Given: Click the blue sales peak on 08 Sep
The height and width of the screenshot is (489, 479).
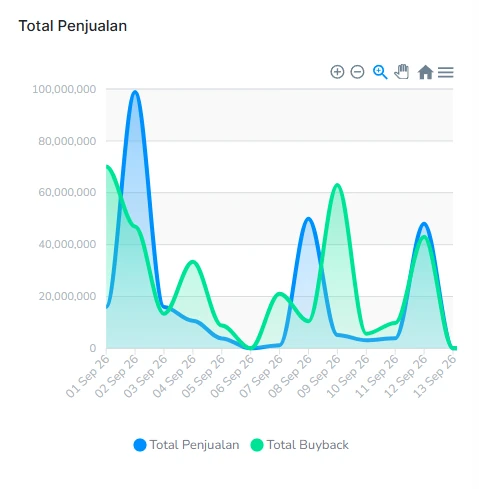Looking at the screenshot, I should [x=308, y=219].
